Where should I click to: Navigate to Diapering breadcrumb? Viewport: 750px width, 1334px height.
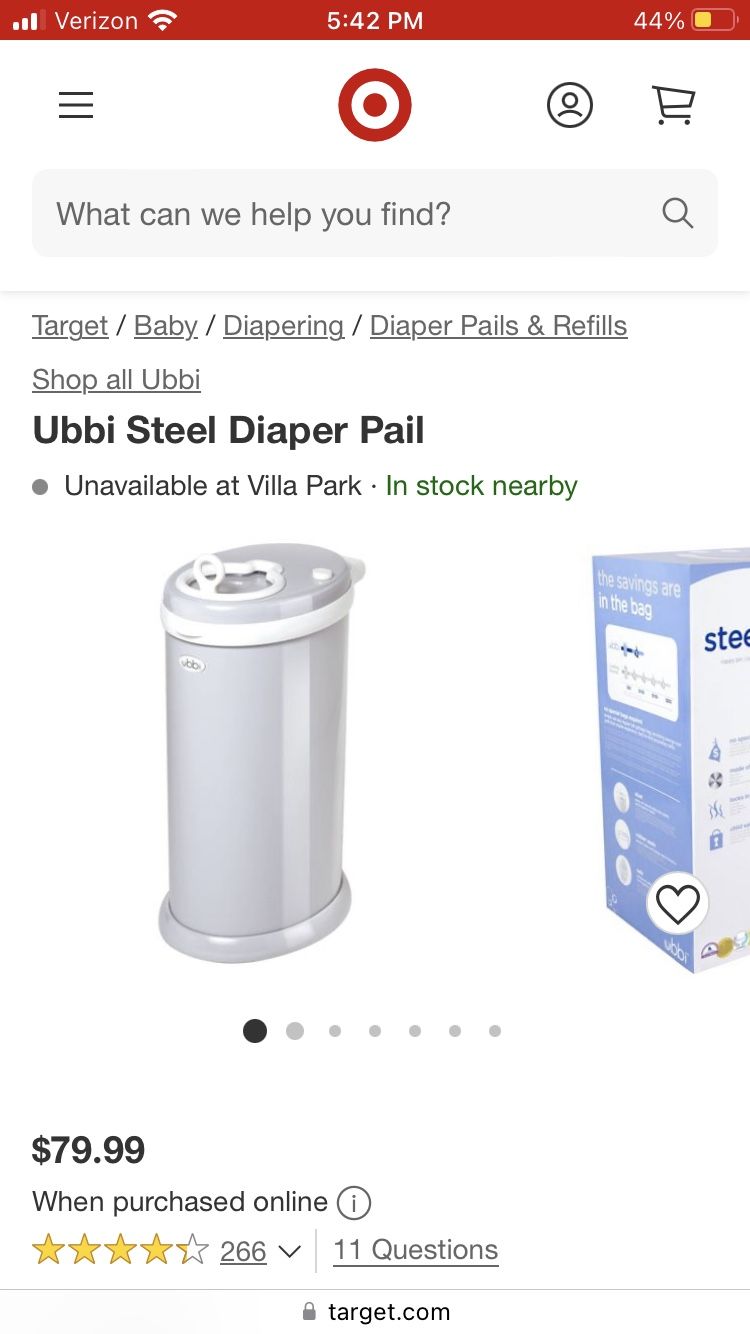284,326
